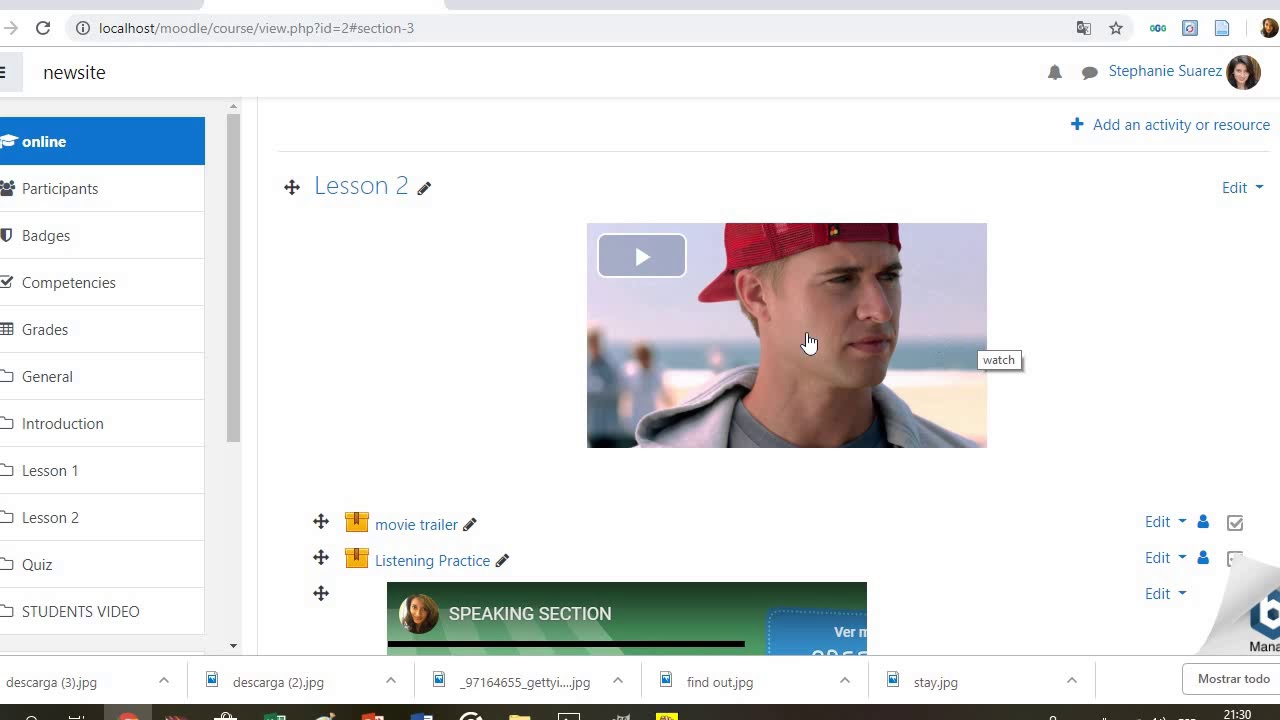Play the Lesson 2 video
The width and height of the screenshot is (1280, 720).
(642, 257)
